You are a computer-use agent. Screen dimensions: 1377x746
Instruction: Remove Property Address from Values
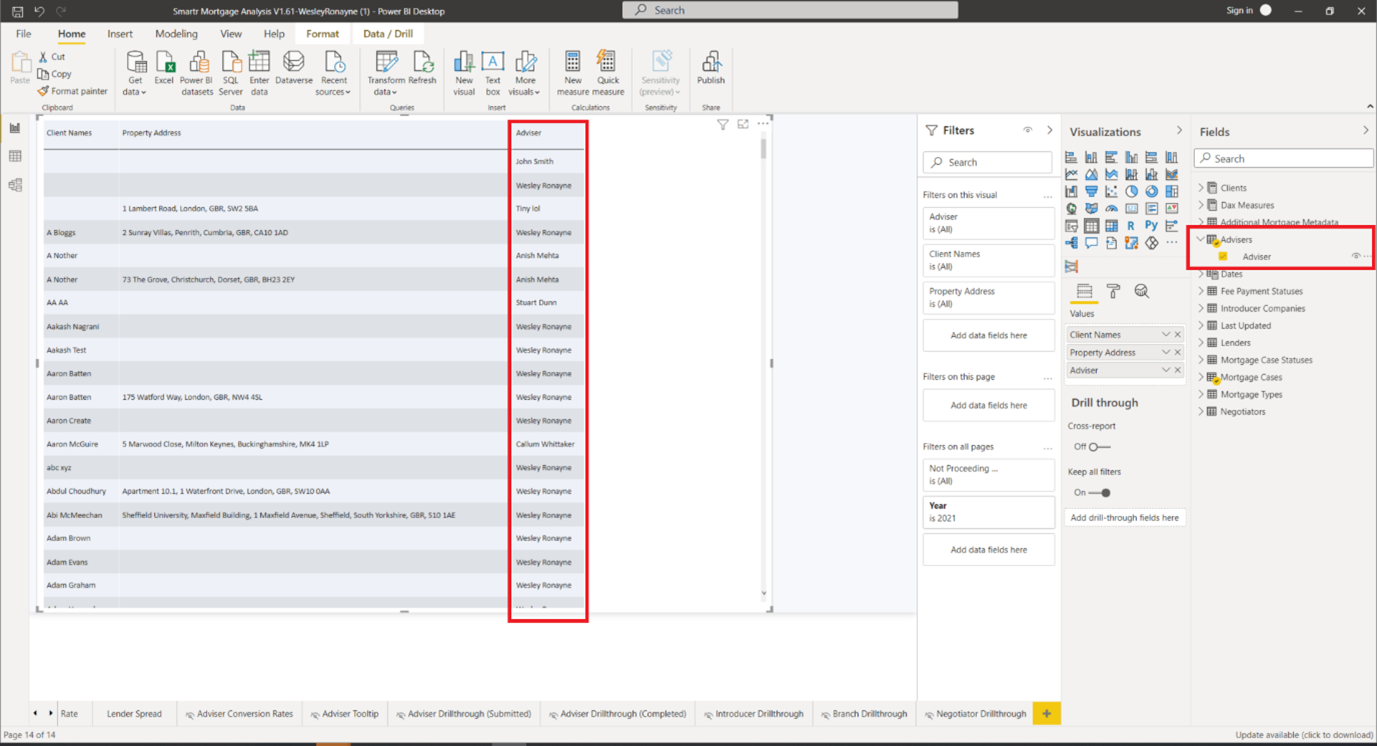(1178, 353)
